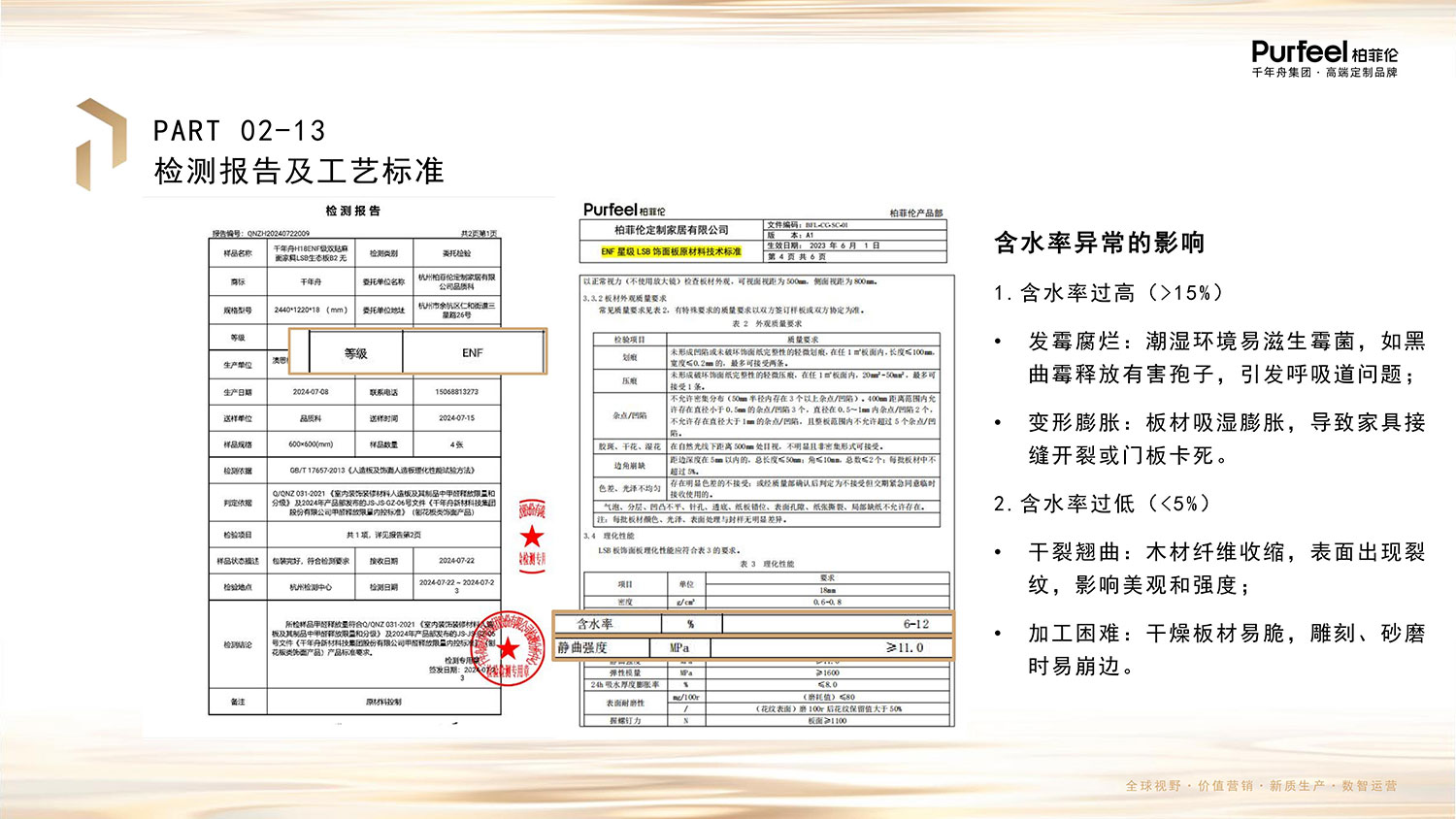Click production date 2024-07-08
Image resolution: width=1456 pixels, height=819 pixels.
311,392
